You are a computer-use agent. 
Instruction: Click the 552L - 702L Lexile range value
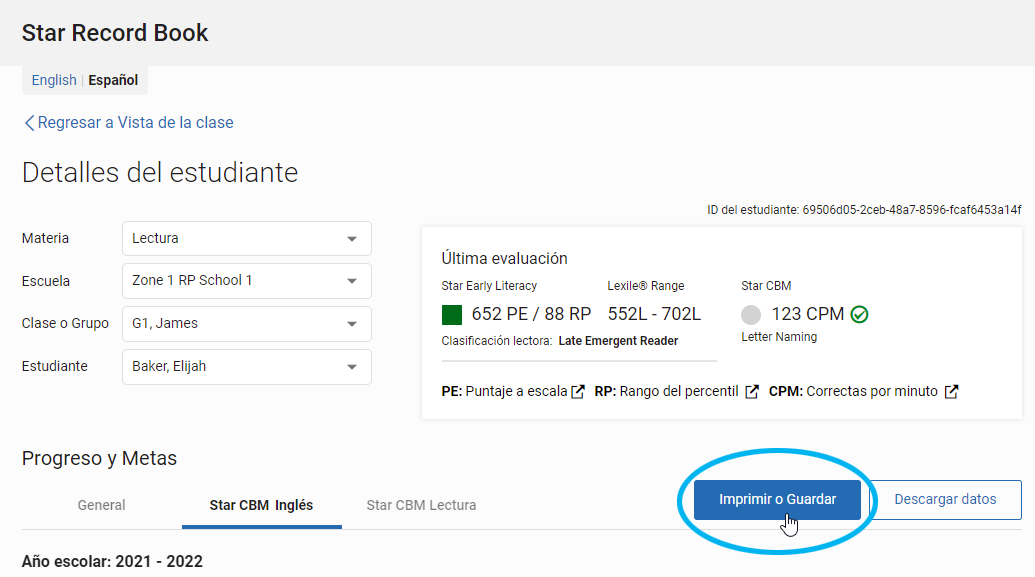click(x=654, y=314)
